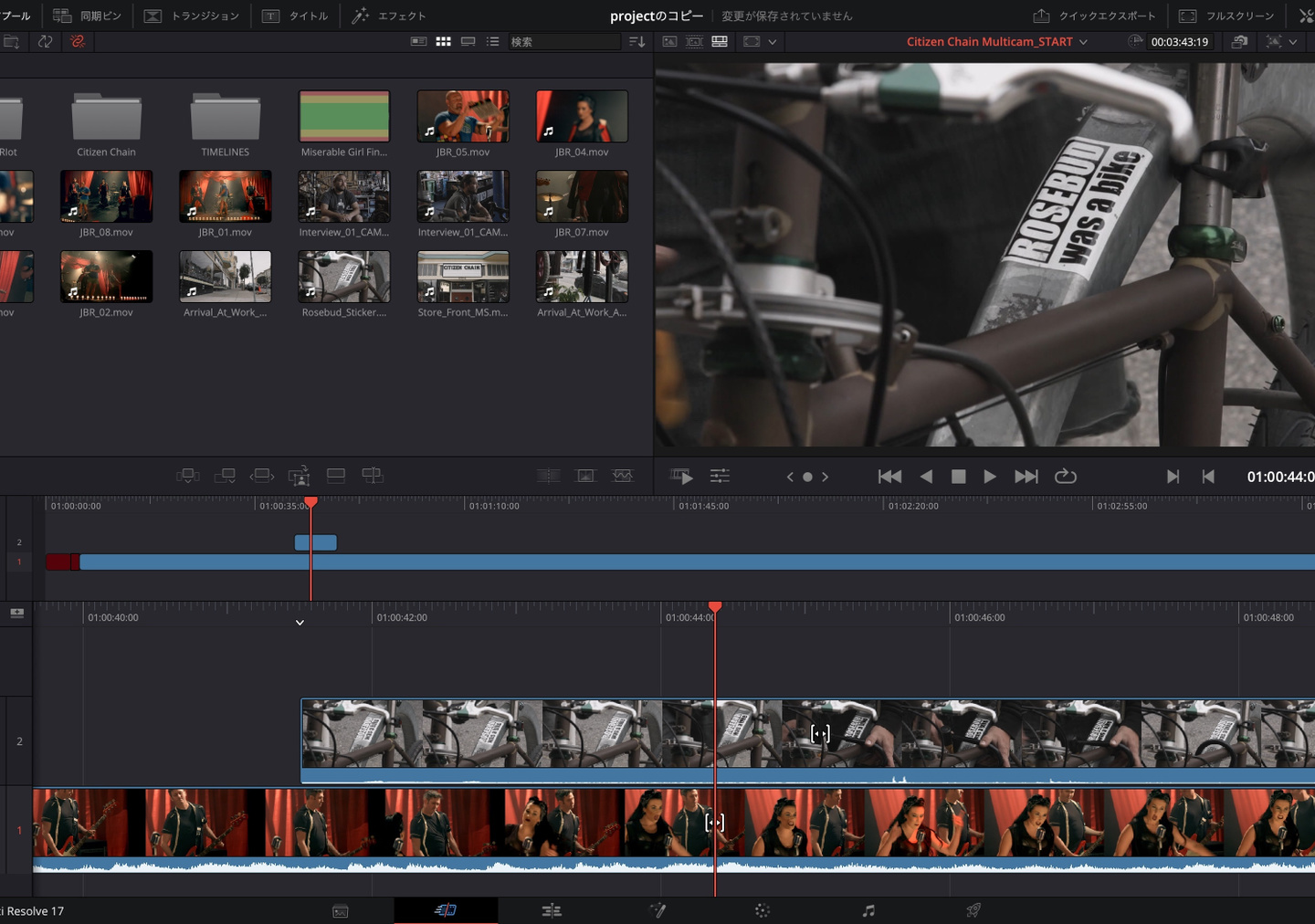Click the lower timeline playhead marker
Image resolution: width=1315 pixels, height=924 pixels.
[x=715, y=607]
